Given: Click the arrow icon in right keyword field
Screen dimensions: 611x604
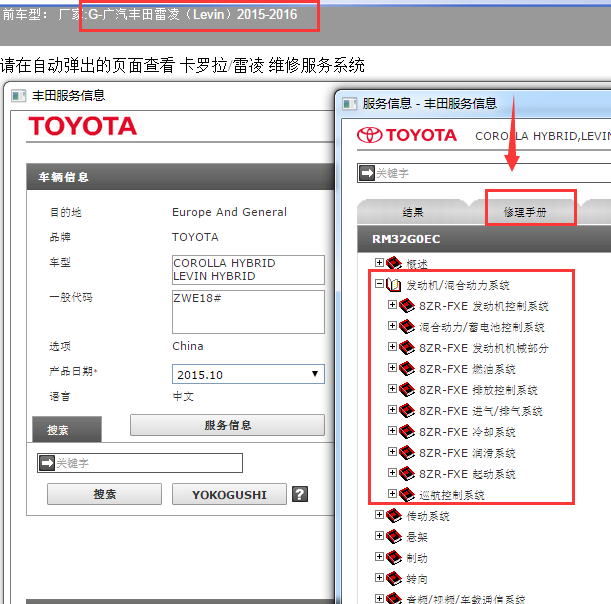Looking at the screenshot, I should [x=366, y=173].
